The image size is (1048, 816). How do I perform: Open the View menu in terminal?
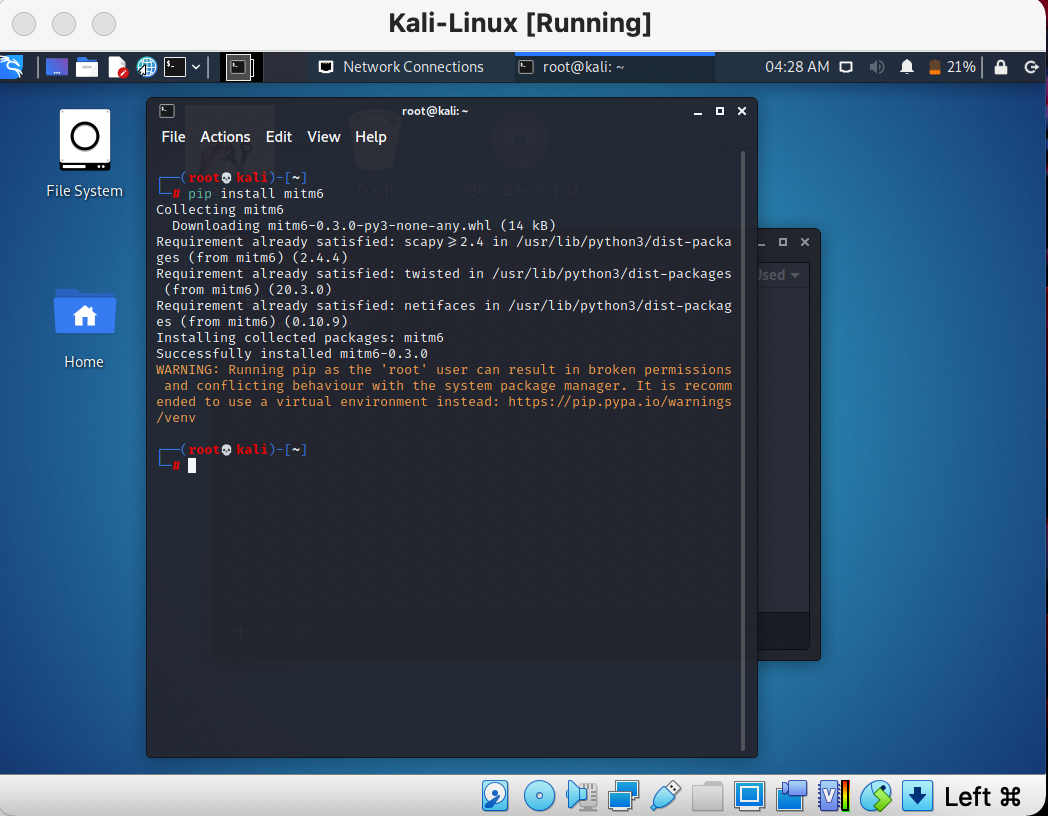point(323,136)
